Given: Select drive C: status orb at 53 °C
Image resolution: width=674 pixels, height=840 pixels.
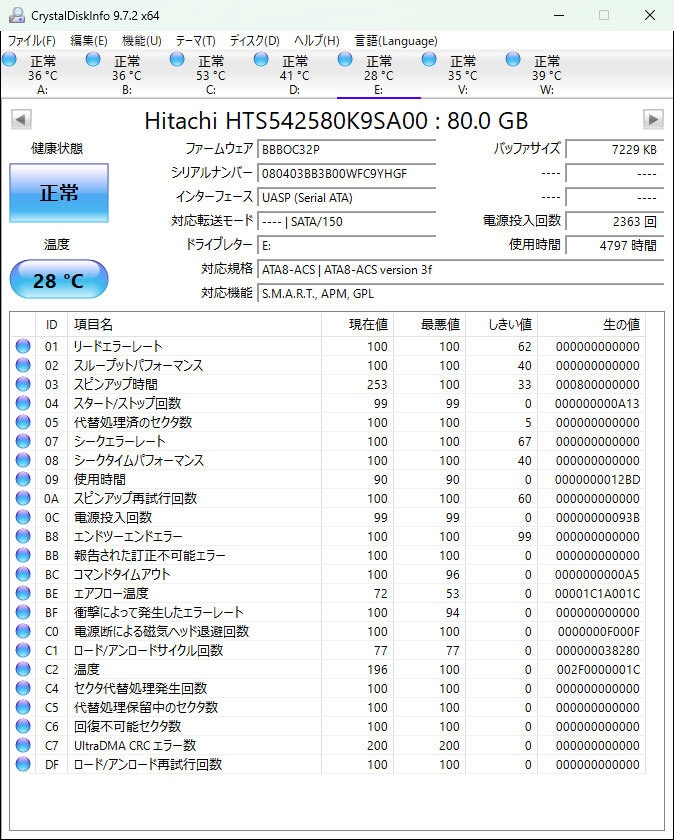Looking at the screenshot, I should 177,59.
